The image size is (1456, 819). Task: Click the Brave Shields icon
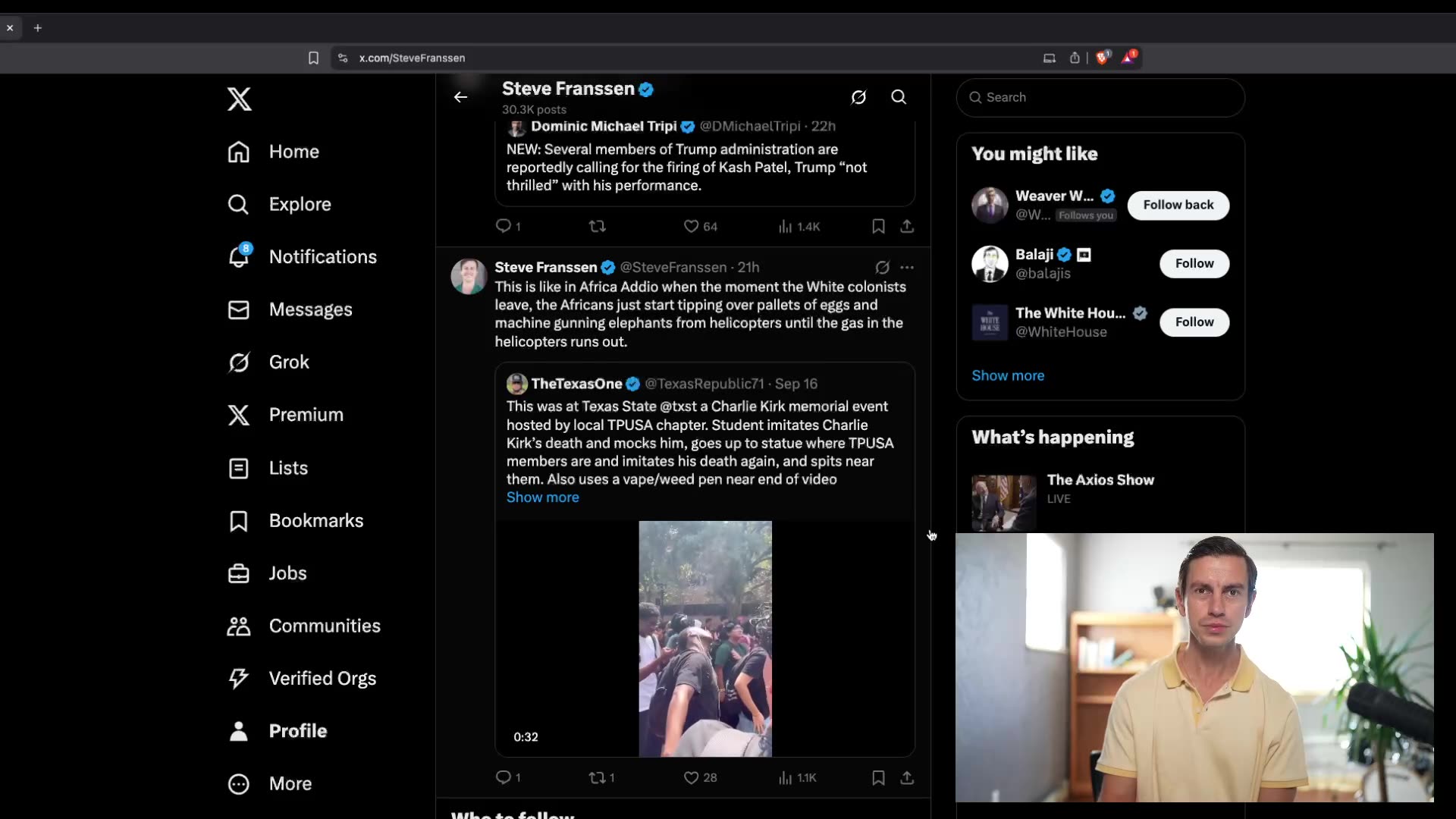pyautogui.click(x=1103, y=58)
